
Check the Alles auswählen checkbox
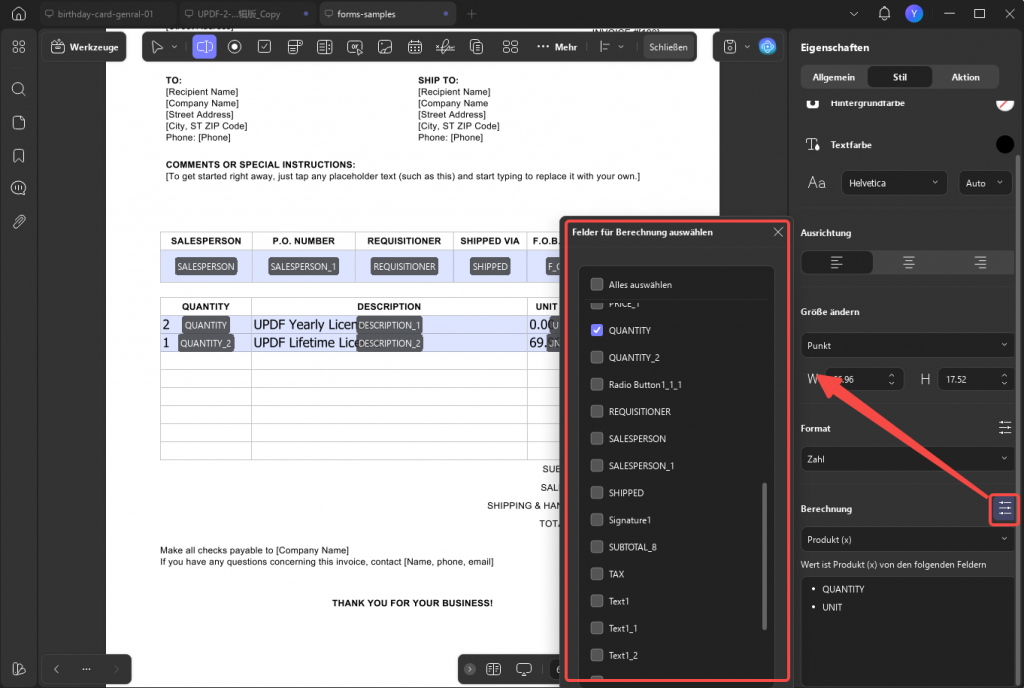click(597, 284)
